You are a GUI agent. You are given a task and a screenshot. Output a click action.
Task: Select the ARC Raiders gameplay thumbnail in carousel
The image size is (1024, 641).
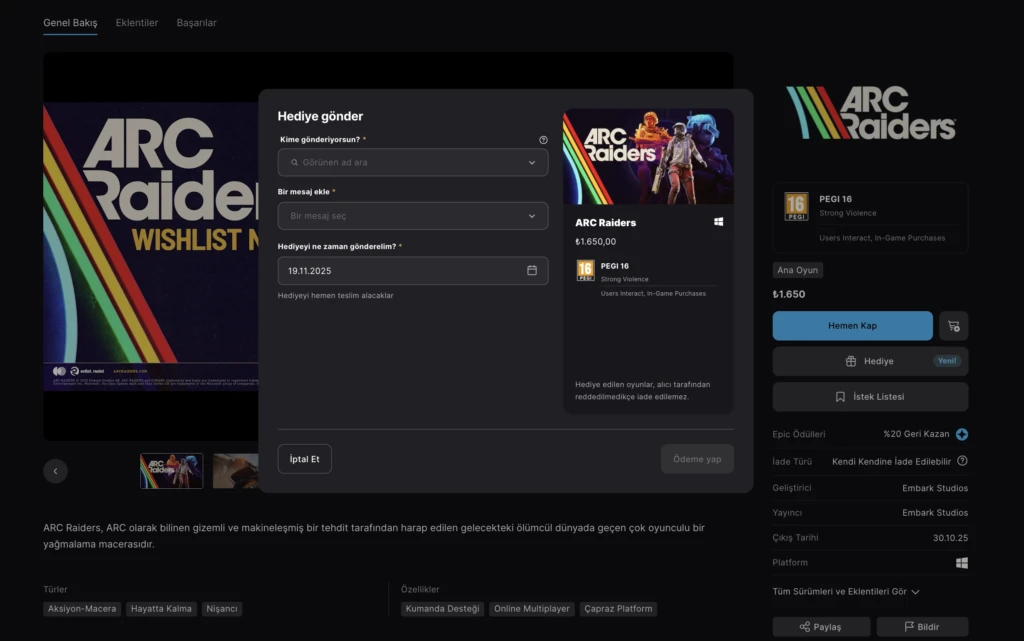[x=170, y=470]
